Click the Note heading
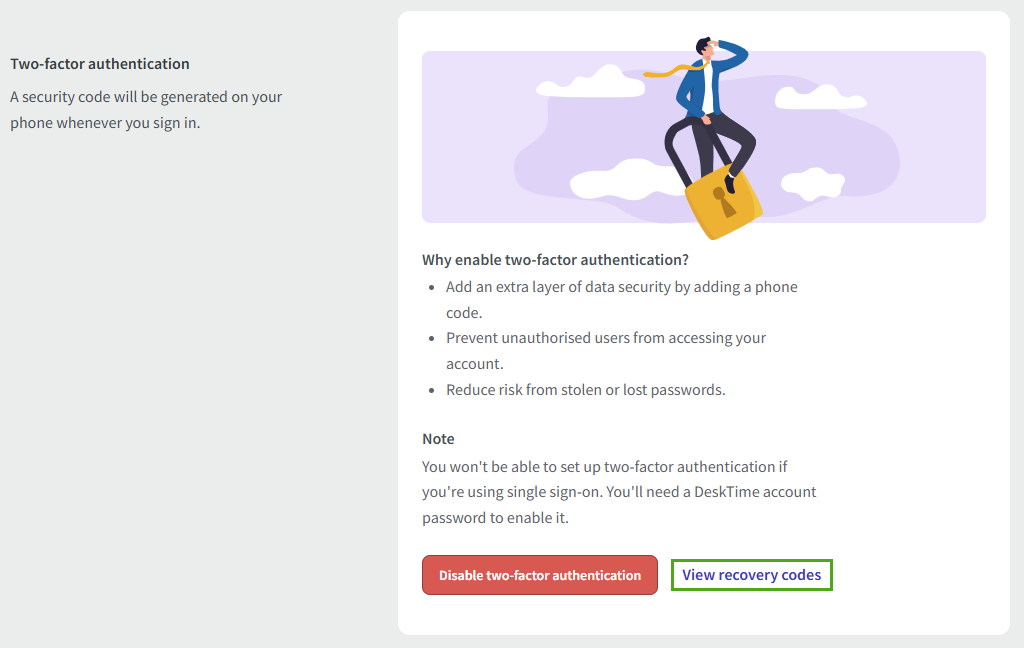 click(437, 438)
